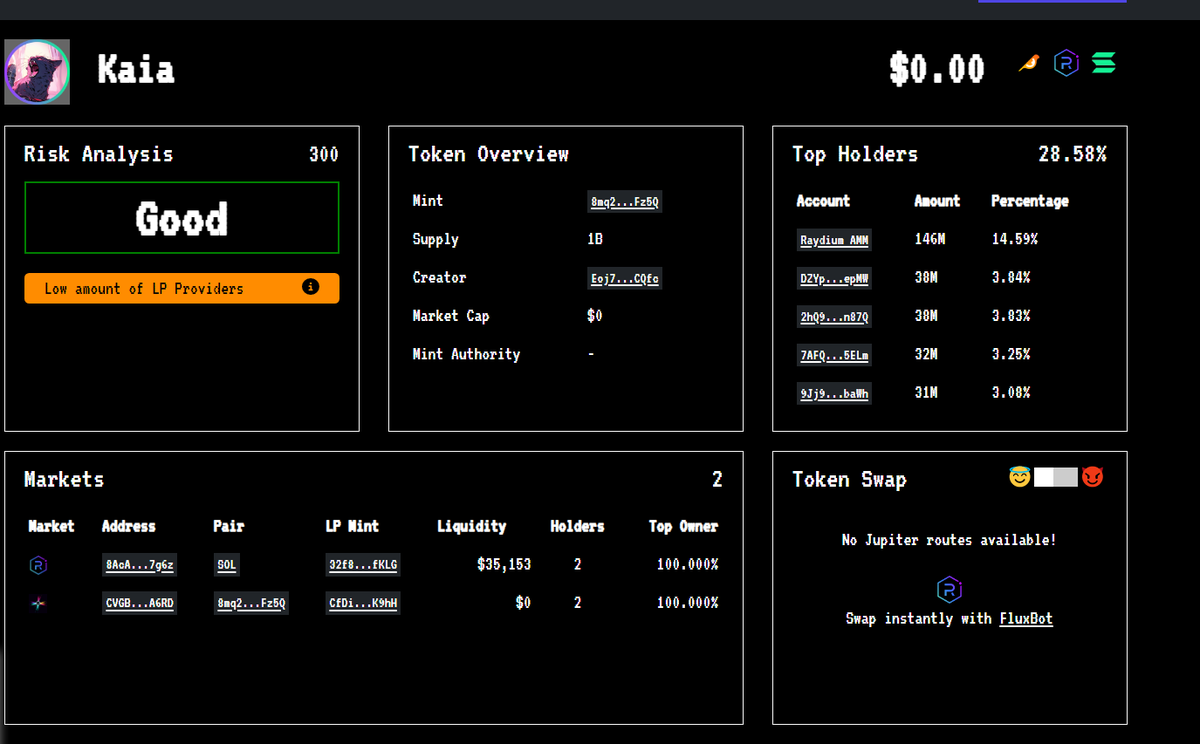Open the Raydium icon beside the price
This screenshot has height=744, width=1200.
pyautogui.click(x=1066, y=65)
